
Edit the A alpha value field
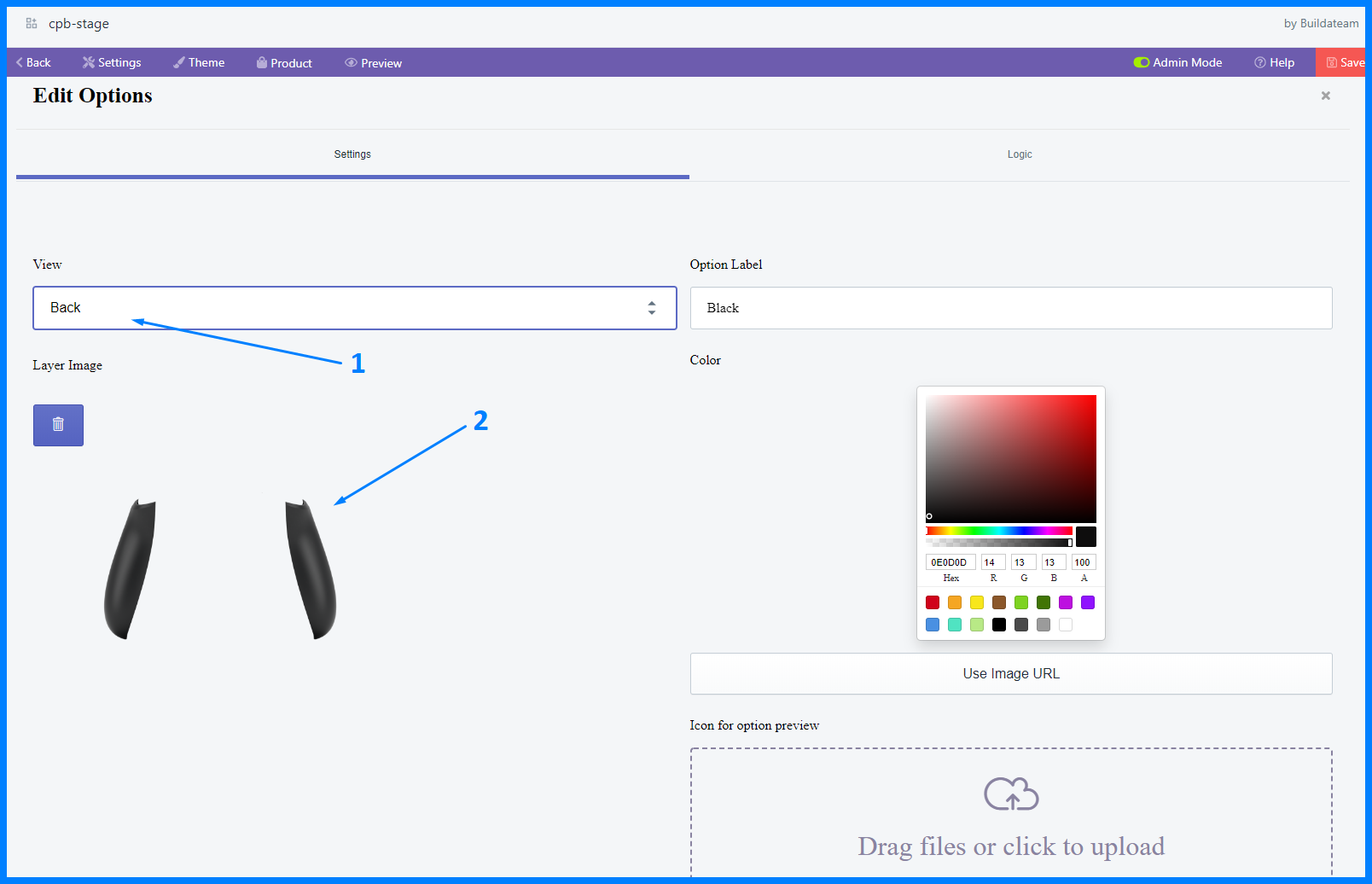coord(1084,562)
